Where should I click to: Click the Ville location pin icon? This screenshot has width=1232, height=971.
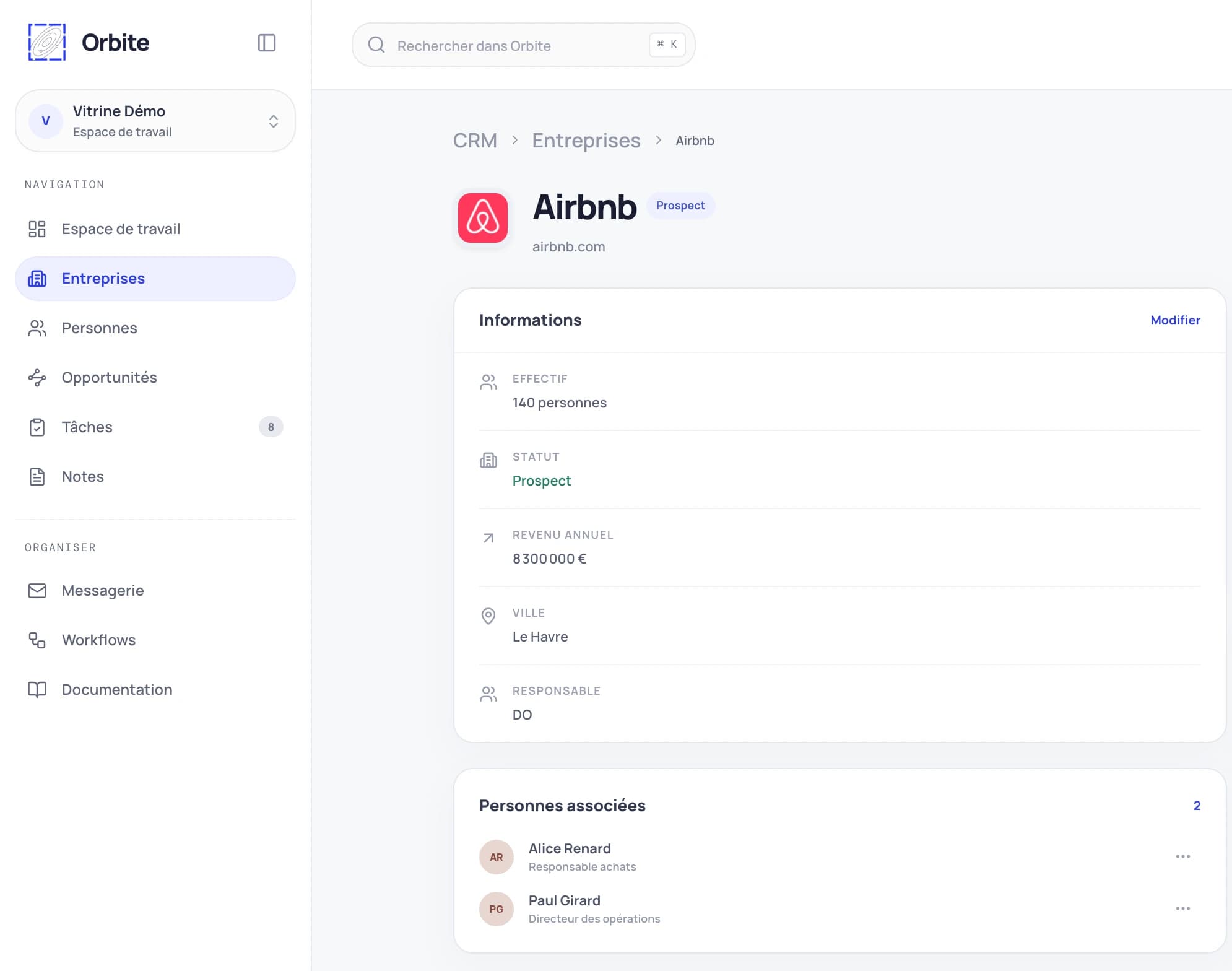point(488,616)
